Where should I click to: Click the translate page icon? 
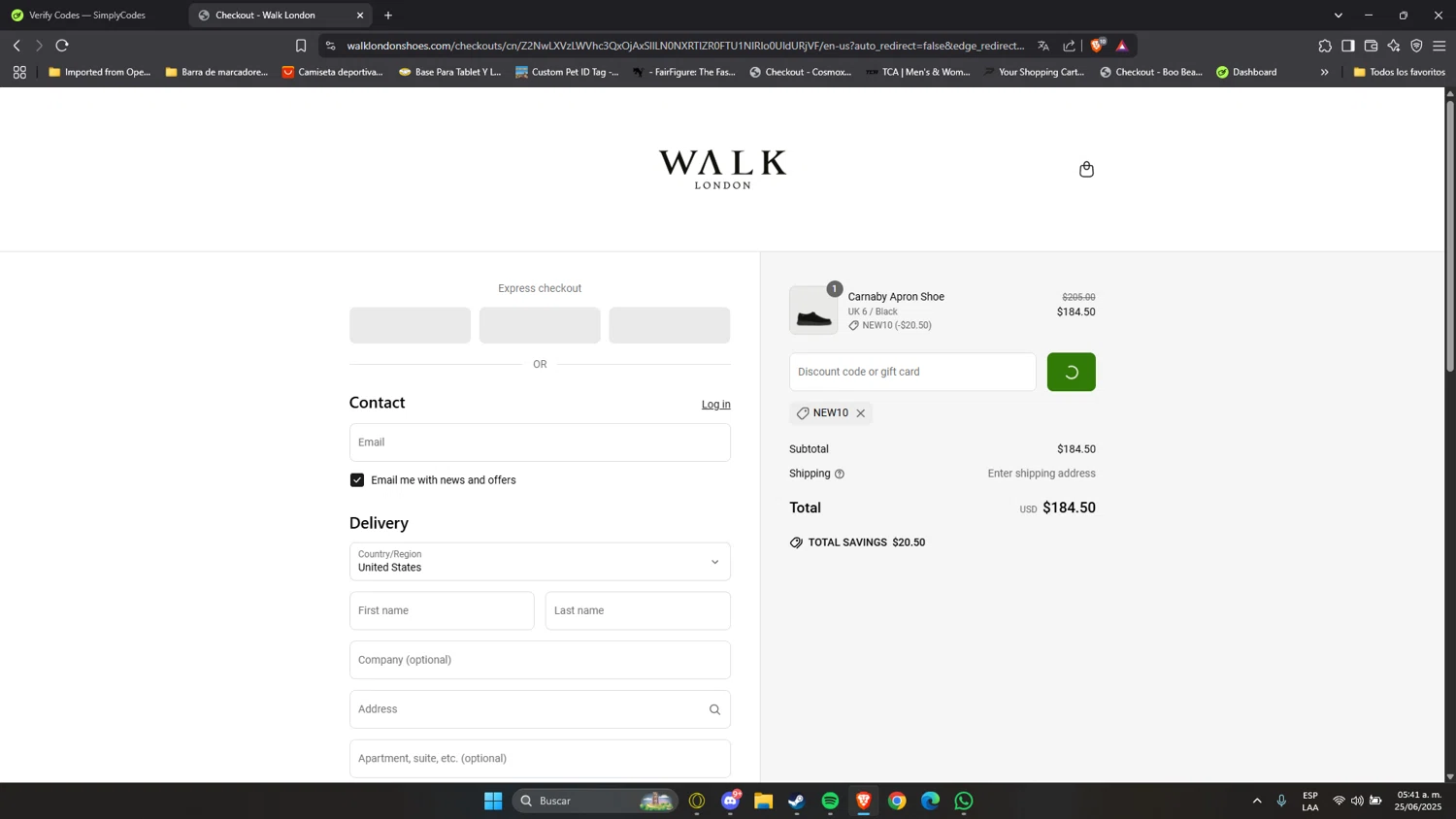(1043, 46)
